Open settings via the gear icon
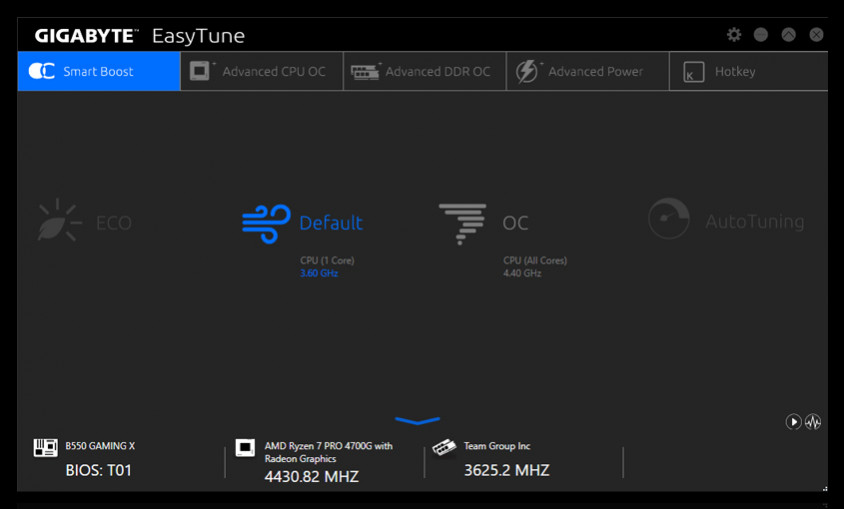 pyautogui.click(x=734, y=35)
